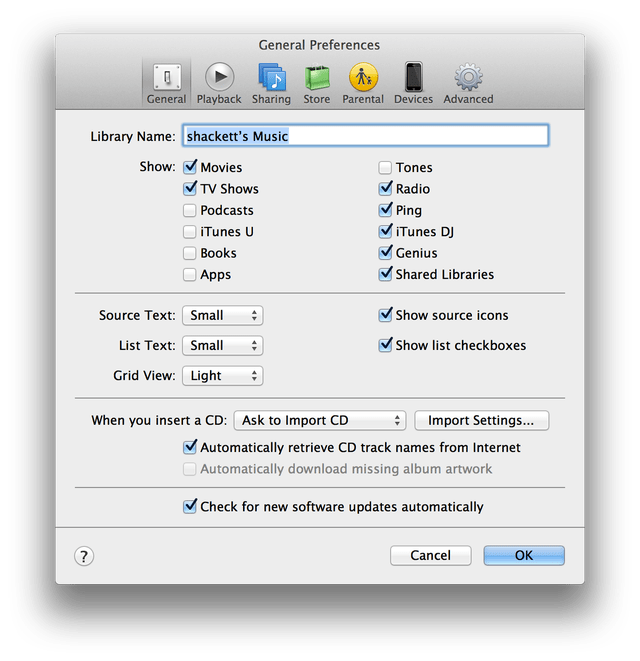Toggle Check for new software updates automatically
The width and height of the screenshot is (640, 661).
pyautogui.click(x=190, y=506)
